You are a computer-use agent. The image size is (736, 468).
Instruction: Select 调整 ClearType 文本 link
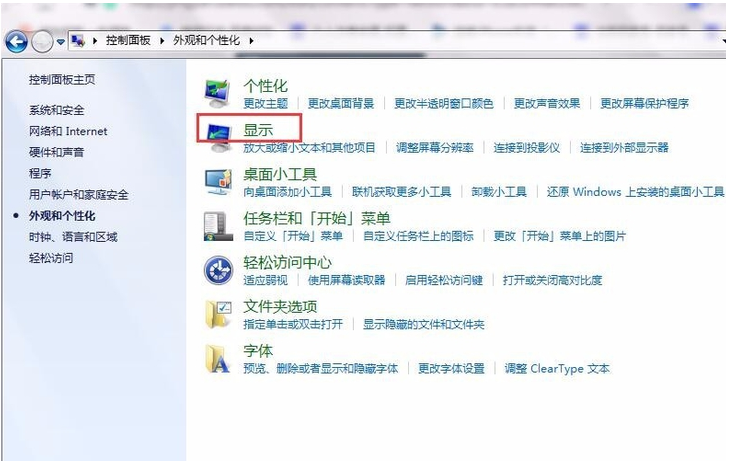tap(557, 369)
